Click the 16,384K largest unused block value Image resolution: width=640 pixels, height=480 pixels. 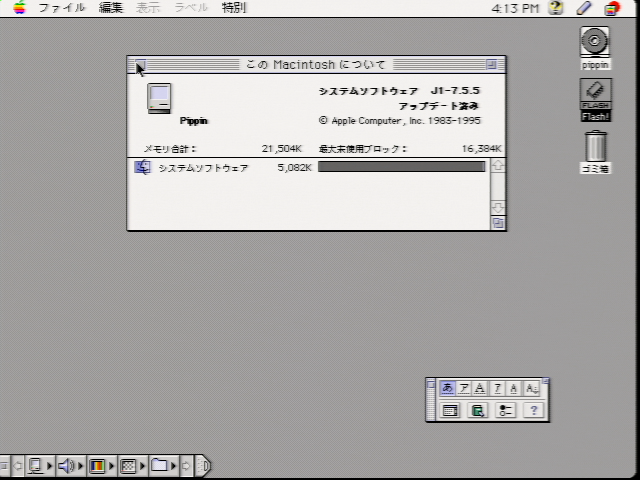pos(481,149)
